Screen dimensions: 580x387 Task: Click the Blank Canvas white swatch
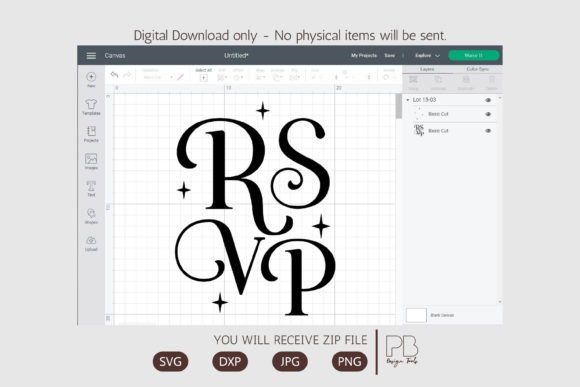(x=416, y=315)
